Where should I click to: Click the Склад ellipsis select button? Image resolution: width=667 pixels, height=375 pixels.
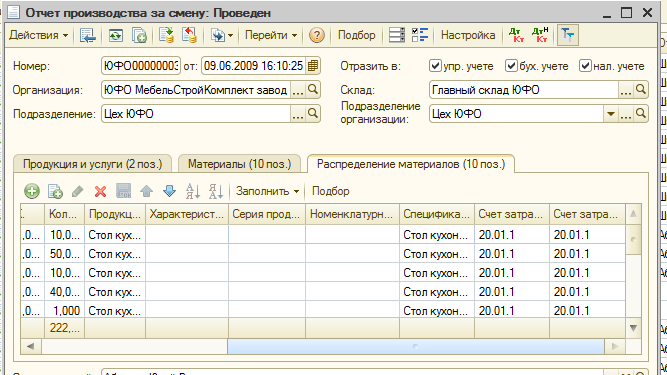[625, 90]
